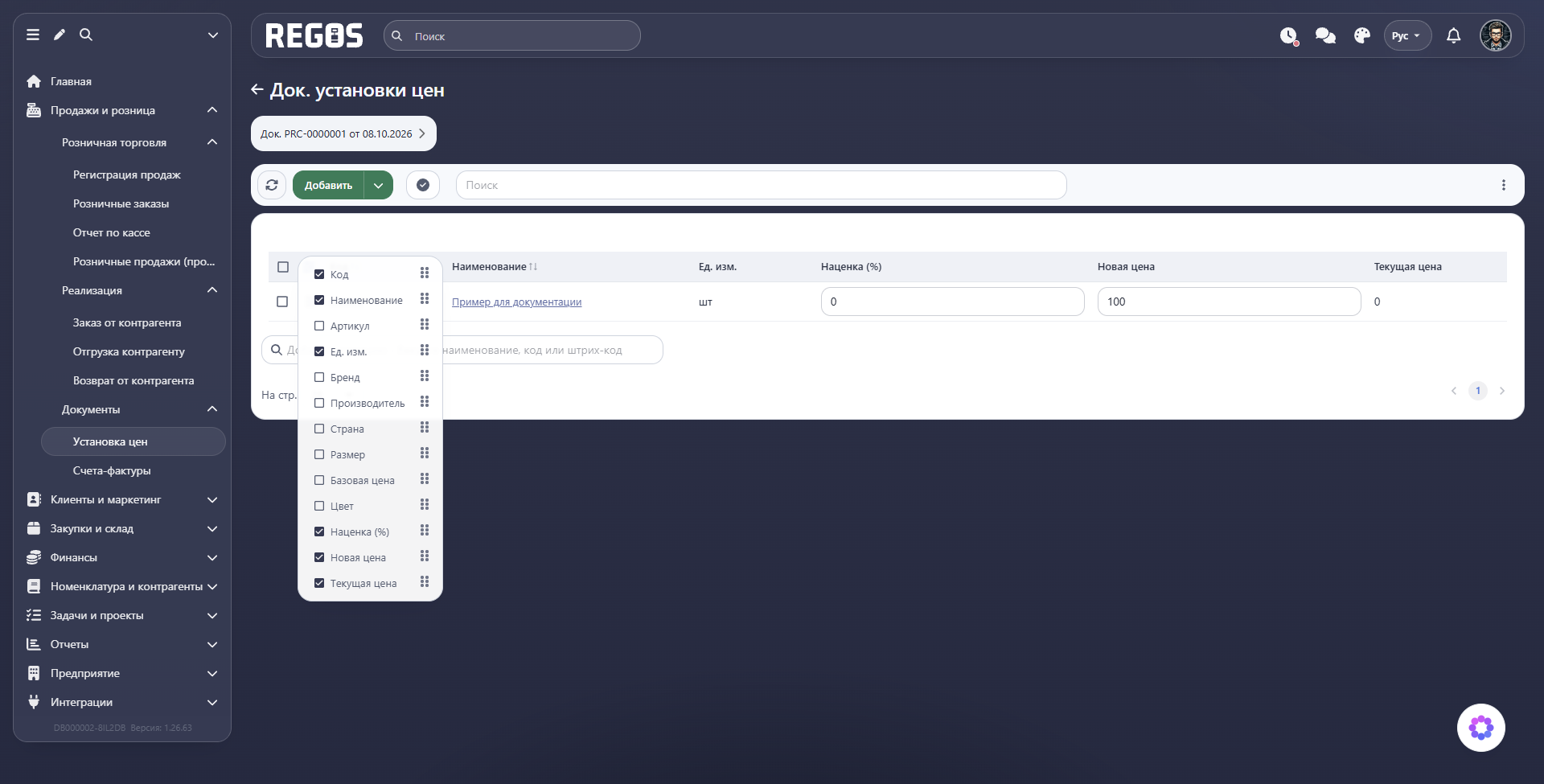
Task: Select the Пример для документации row checkbox
Action: coord(282,302)
